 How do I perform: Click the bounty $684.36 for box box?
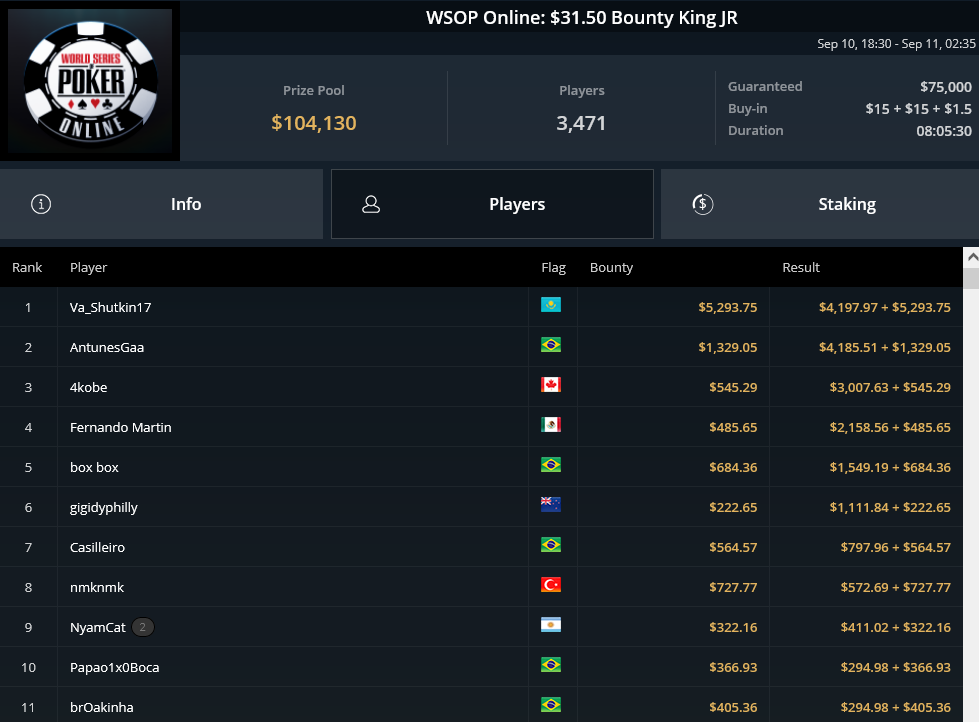click(733, 467)
